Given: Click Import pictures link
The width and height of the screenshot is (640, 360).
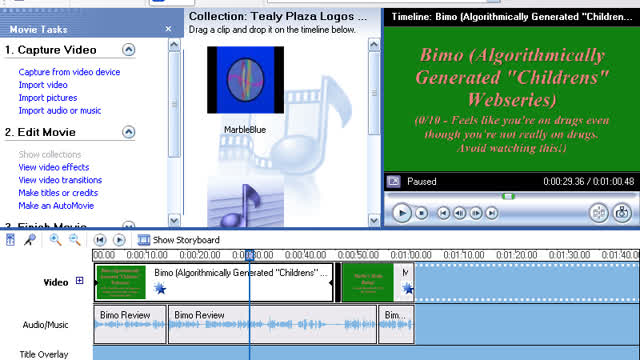Looking at the screenshot, I should (x=48, y=98).
